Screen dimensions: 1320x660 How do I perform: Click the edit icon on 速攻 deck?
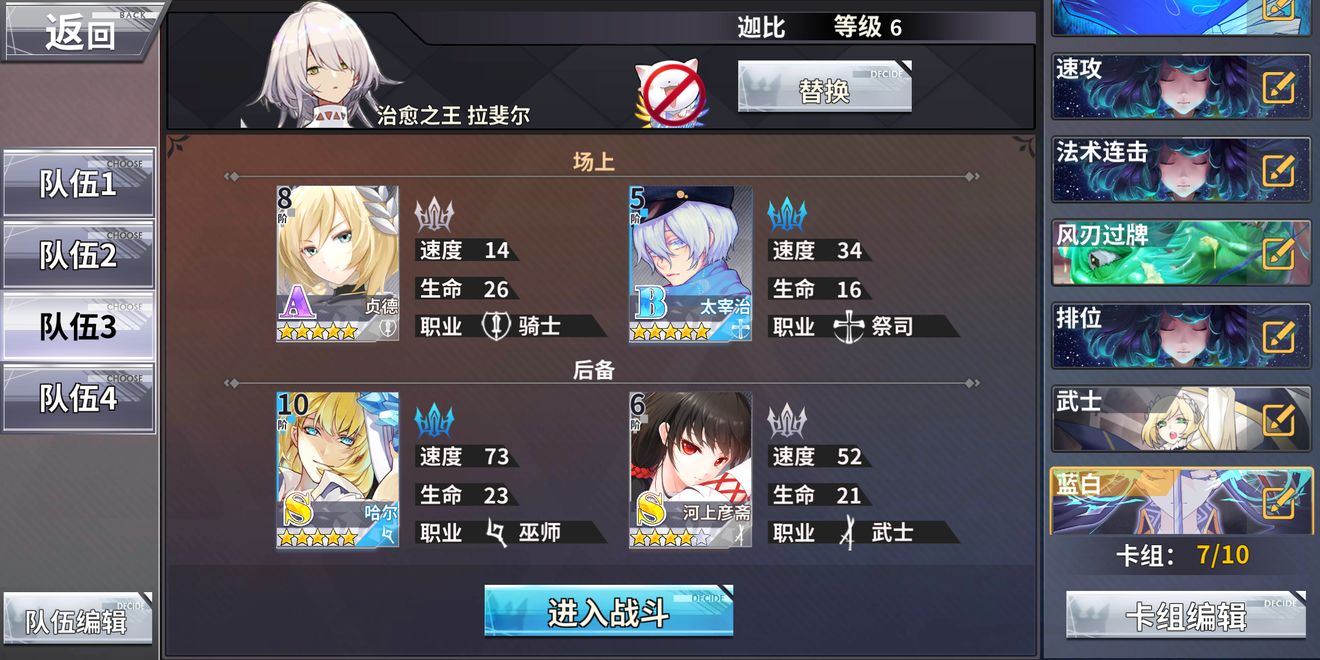tap(1279, 87)
